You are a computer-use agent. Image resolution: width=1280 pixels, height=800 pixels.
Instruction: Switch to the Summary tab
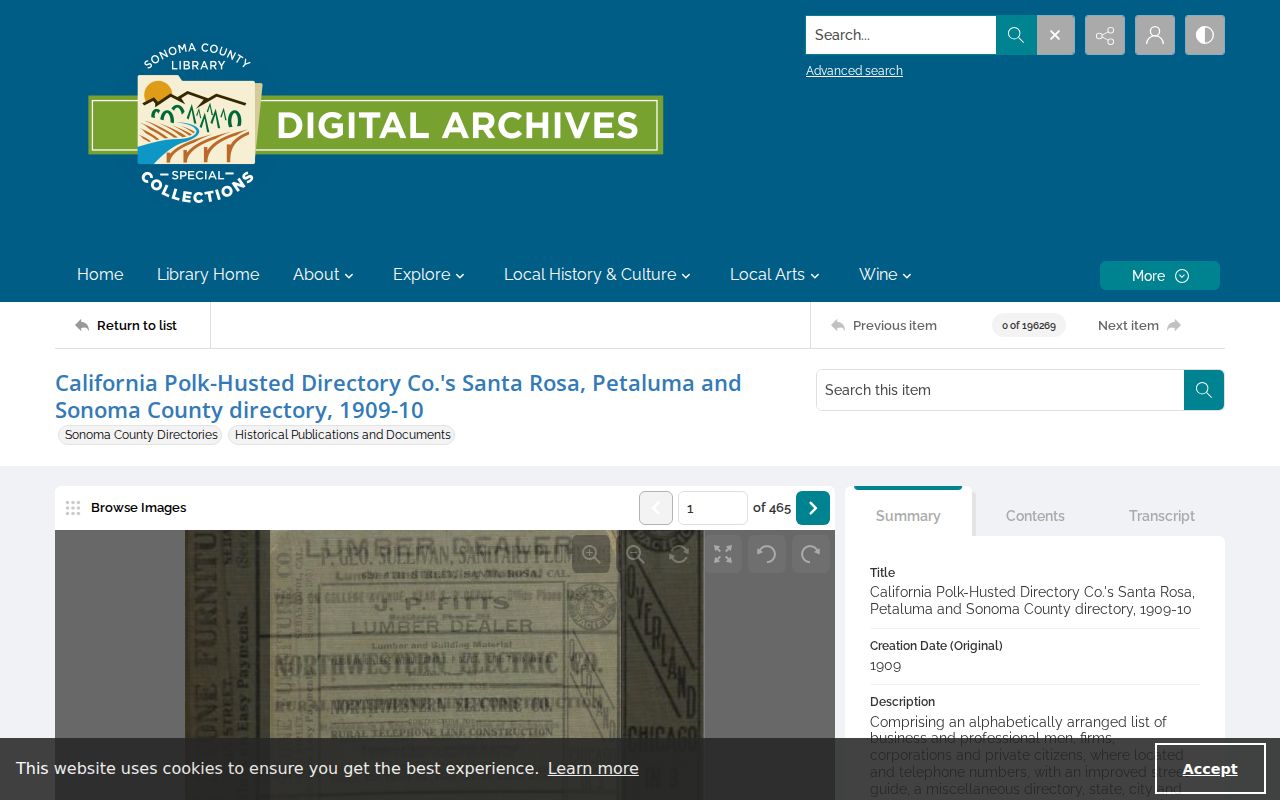tap(908, 516)
